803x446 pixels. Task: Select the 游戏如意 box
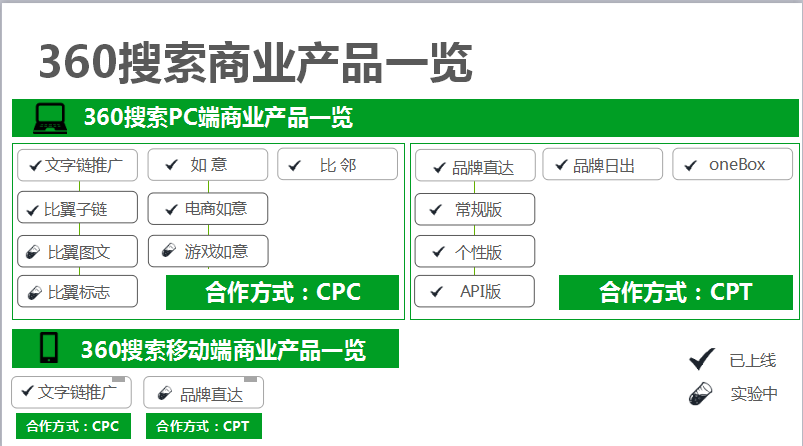click(x=208, y=251)
